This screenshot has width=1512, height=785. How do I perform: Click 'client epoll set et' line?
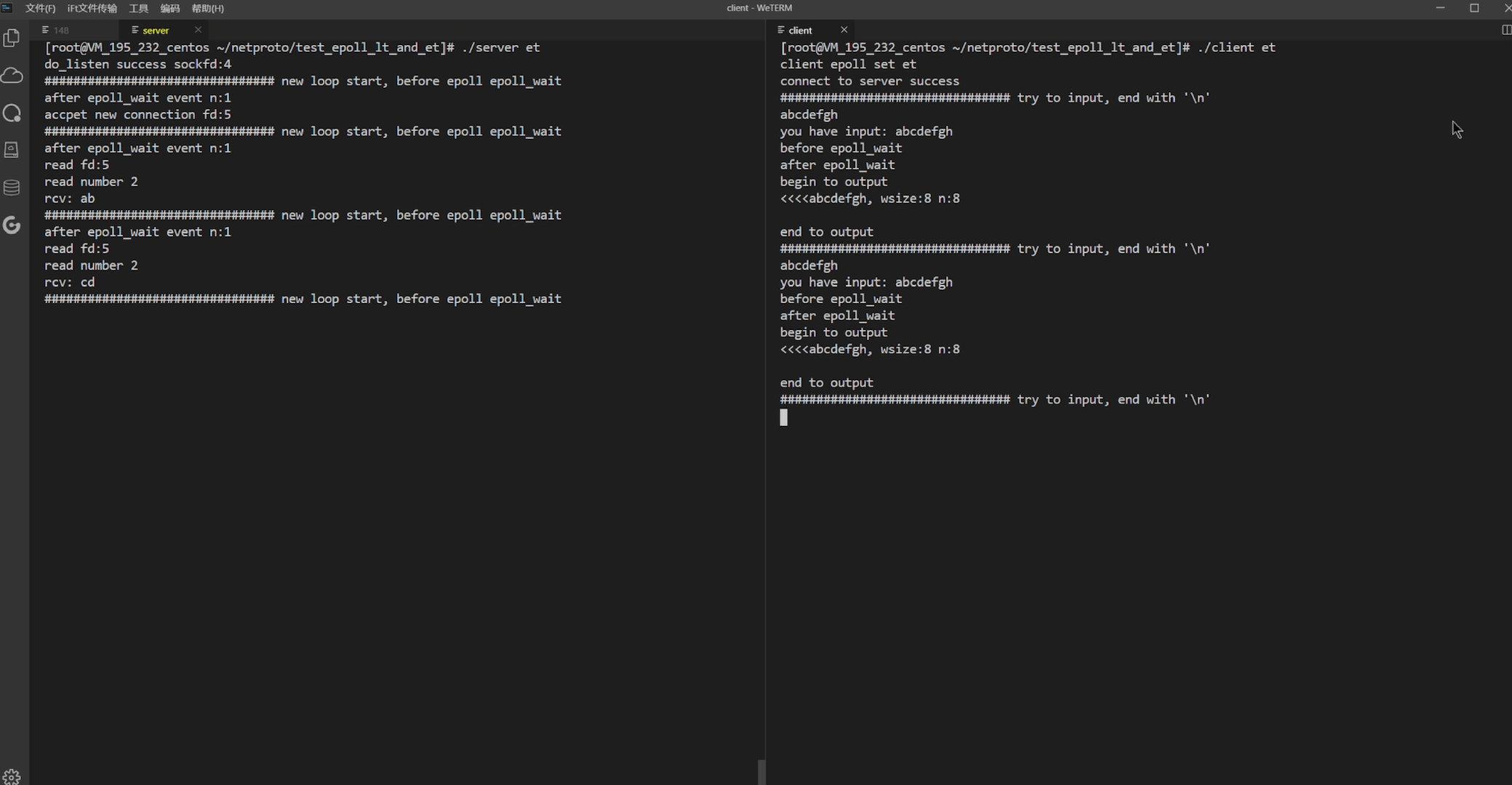coord(848,64)
